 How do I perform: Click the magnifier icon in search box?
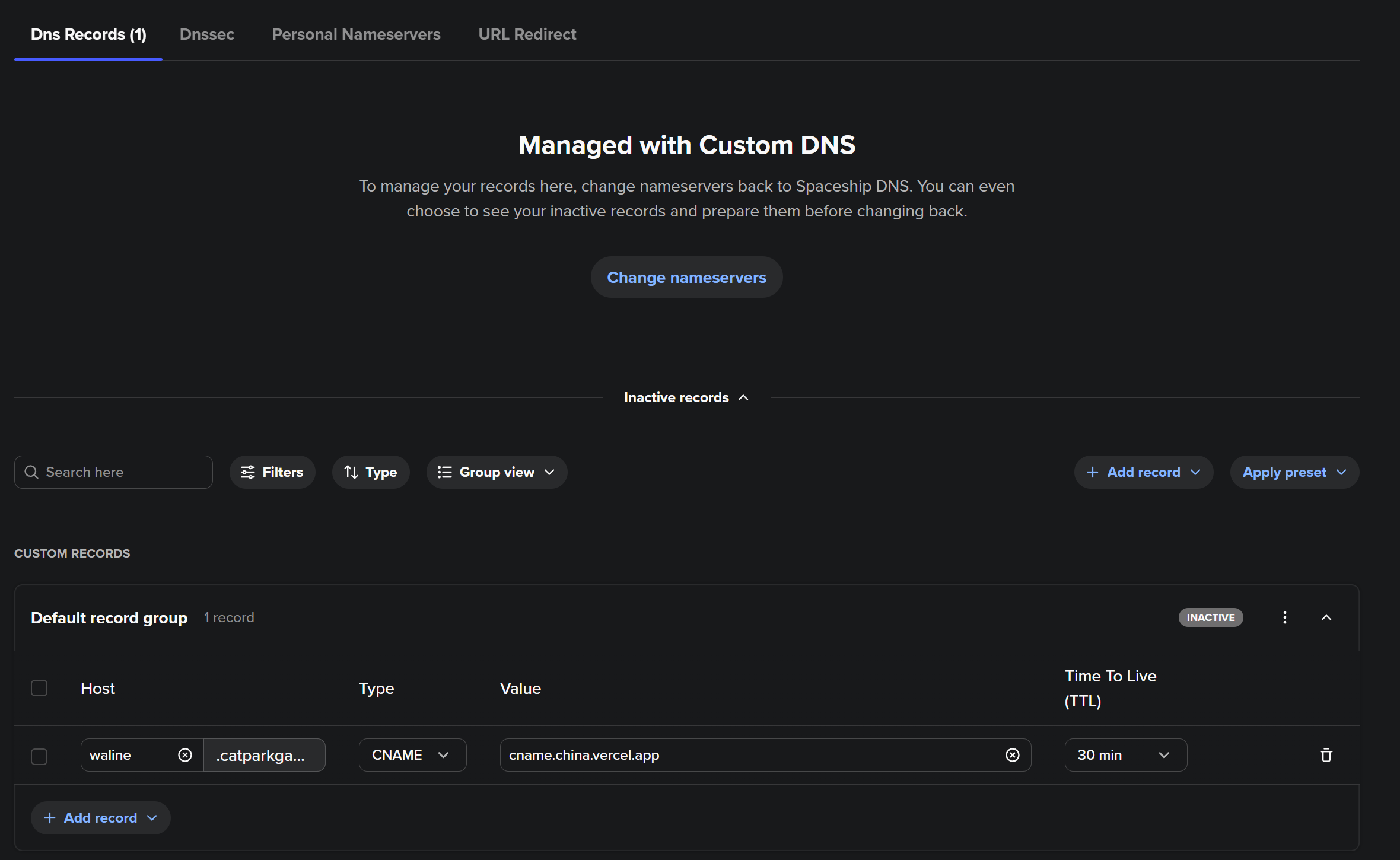click(31, 472)
